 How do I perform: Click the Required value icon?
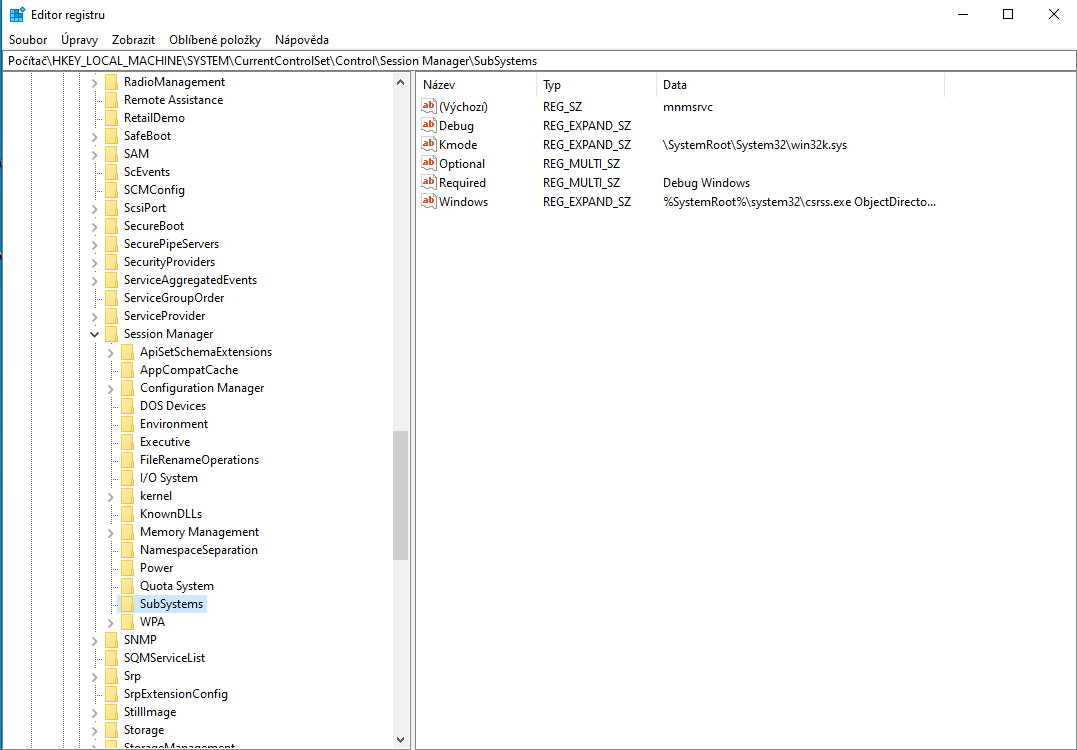coord(430,183)
